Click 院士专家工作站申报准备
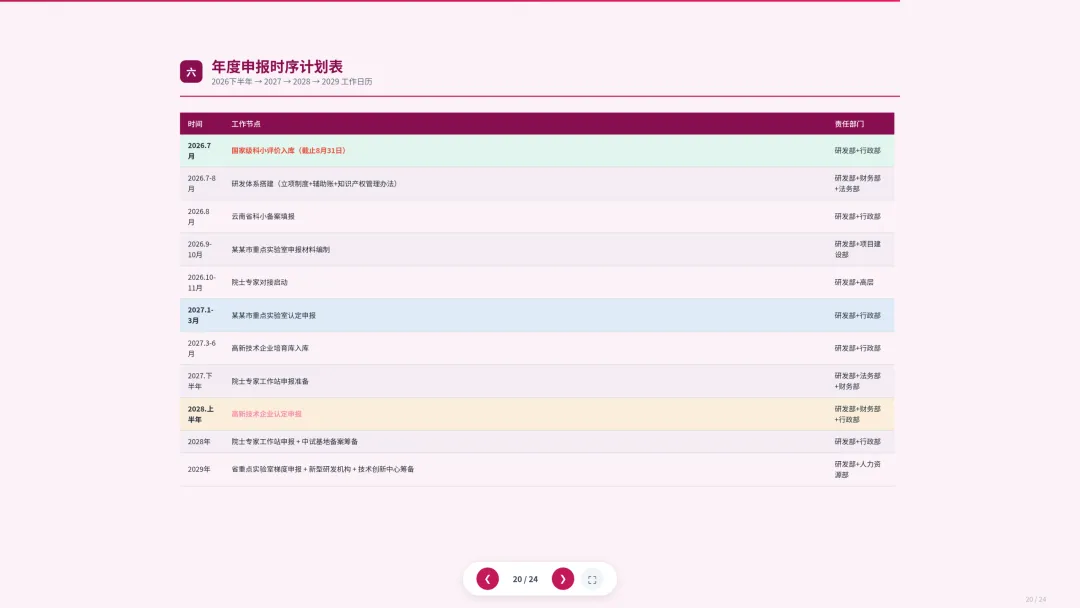Viewport: 1080px width, 608px height. (270, 381)
